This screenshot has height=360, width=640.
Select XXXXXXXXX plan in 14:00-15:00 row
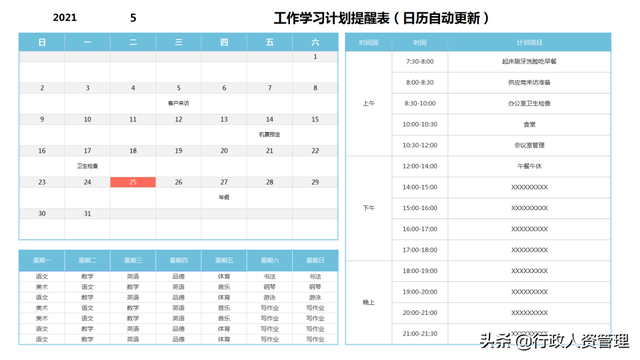(x=529, y=187)
